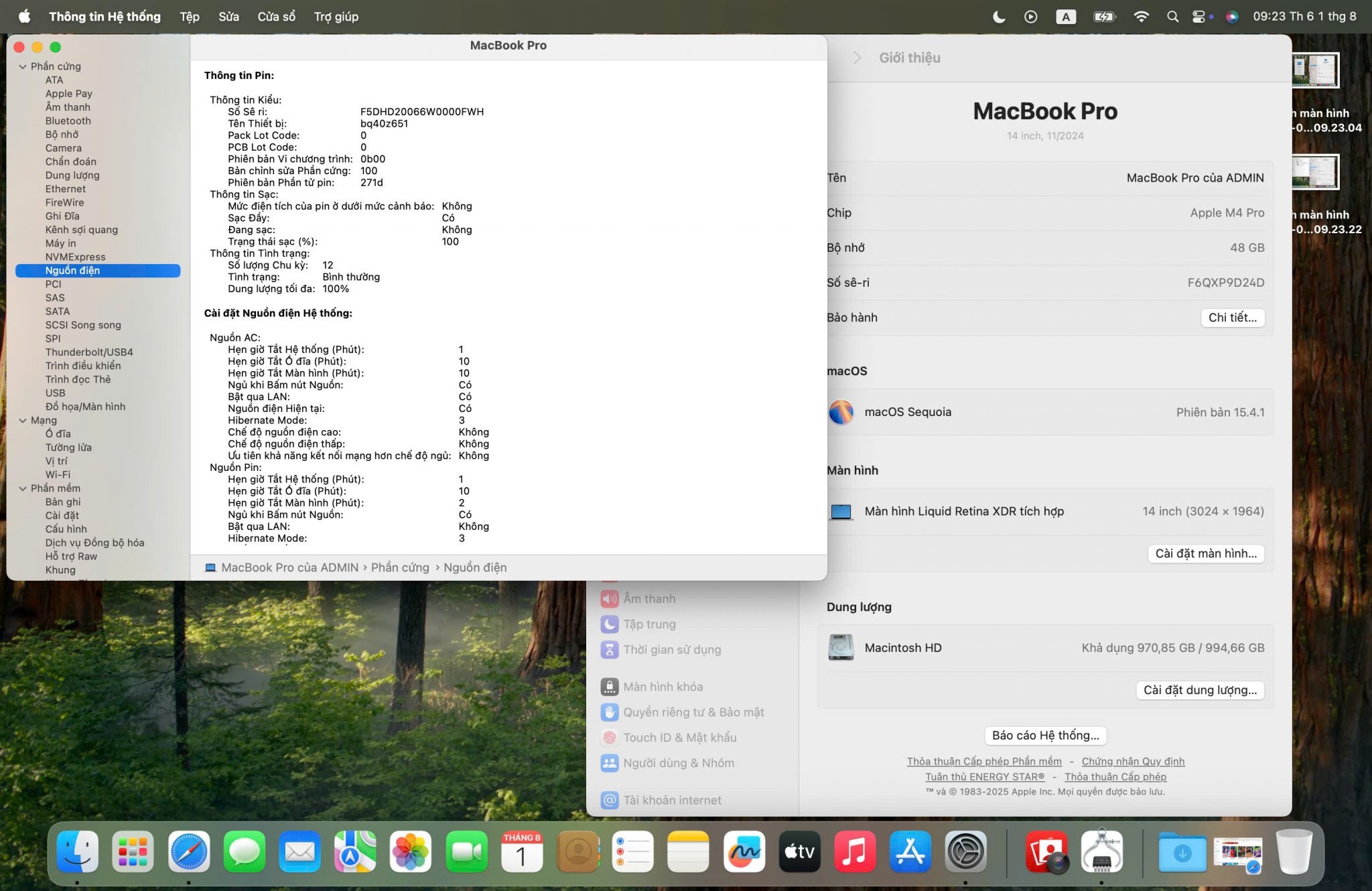Collapse the Mạng tree section
The image size is (1372, 891).
click(23, 421)
